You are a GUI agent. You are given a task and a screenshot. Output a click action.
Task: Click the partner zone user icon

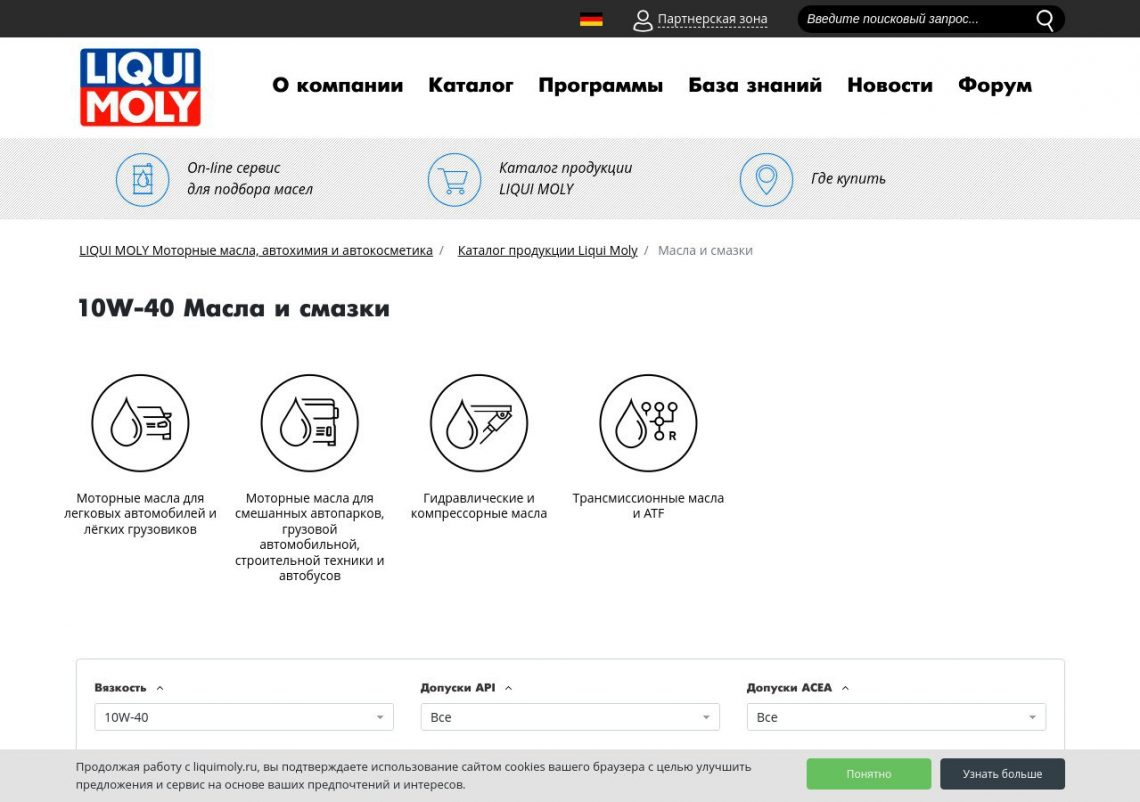643,20
